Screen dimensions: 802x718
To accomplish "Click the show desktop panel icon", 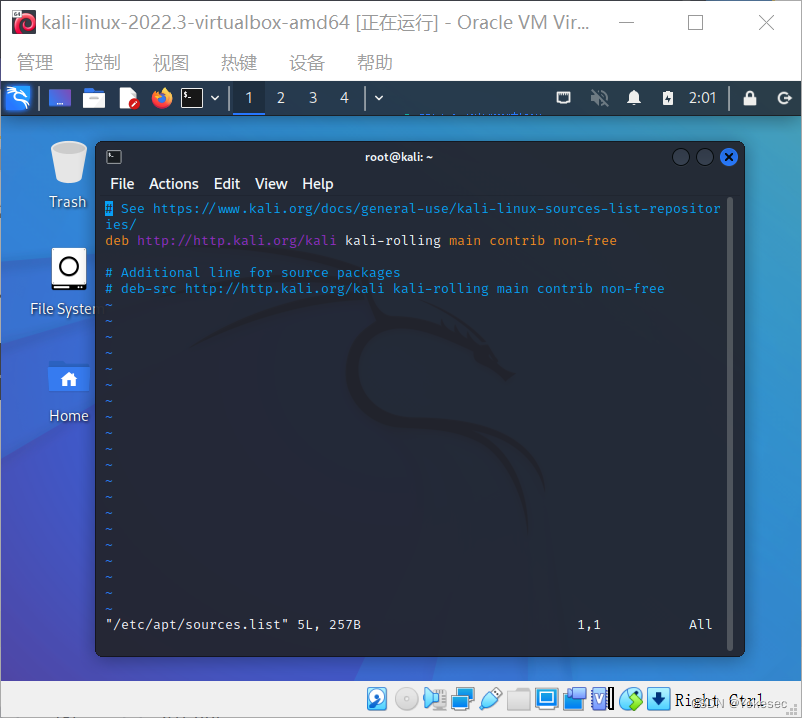I will 60,98.
